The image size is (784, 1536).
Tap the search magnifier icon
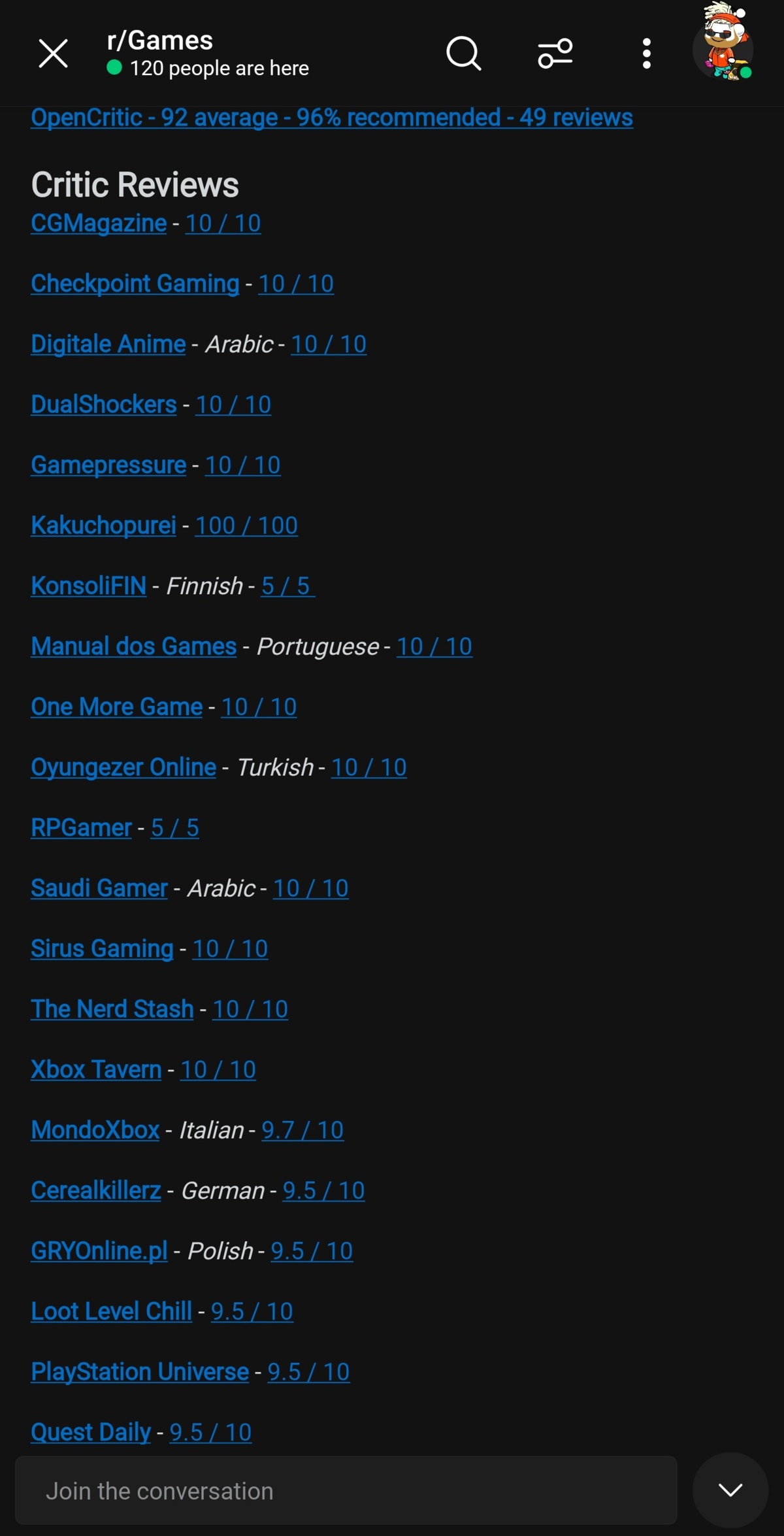tap(463, 54)
